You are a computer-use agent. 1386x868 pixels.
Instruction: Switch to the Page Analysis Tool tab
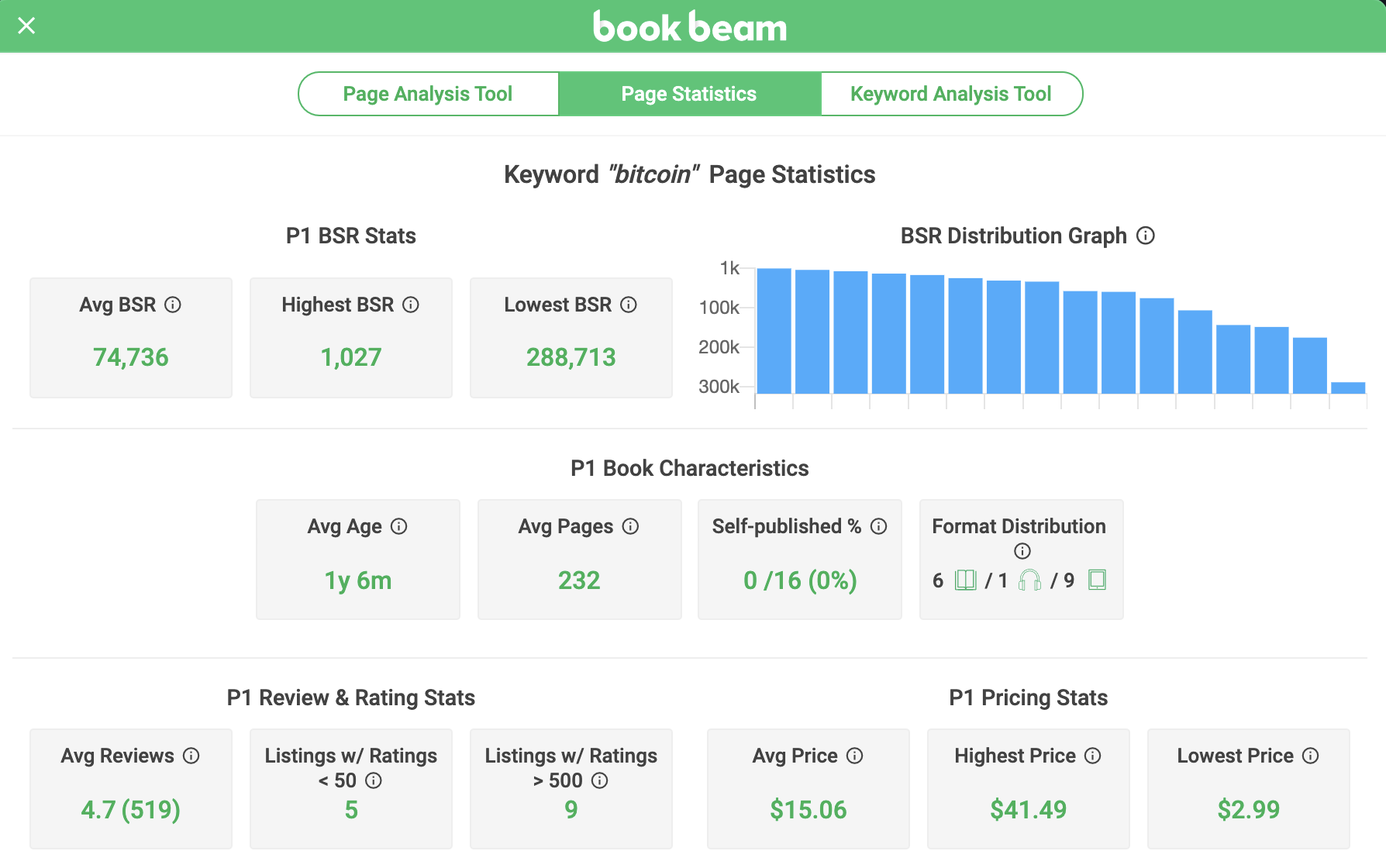(x=427, y=94)
